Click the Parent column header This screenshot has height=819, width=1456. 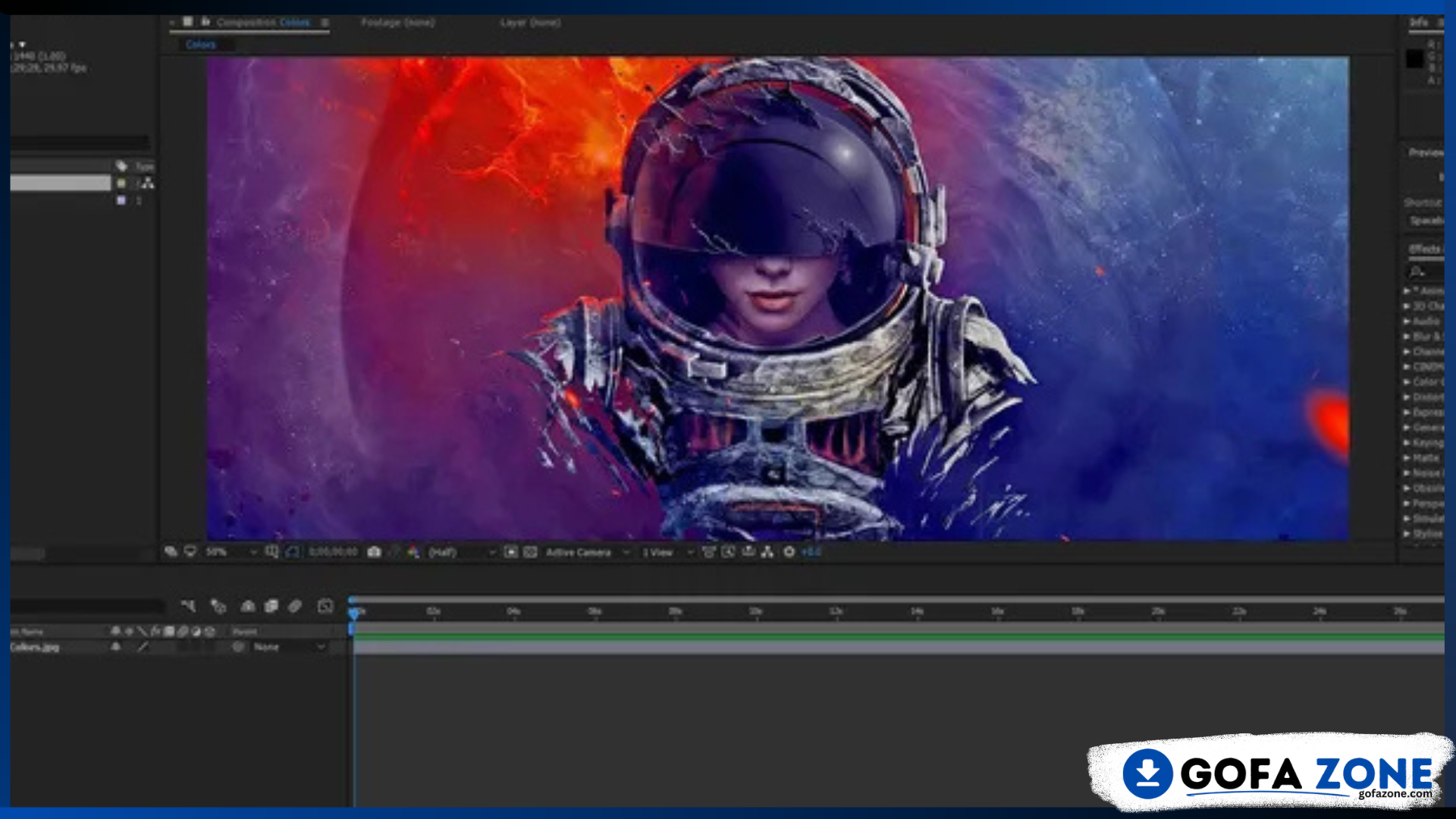coord(244,631)
